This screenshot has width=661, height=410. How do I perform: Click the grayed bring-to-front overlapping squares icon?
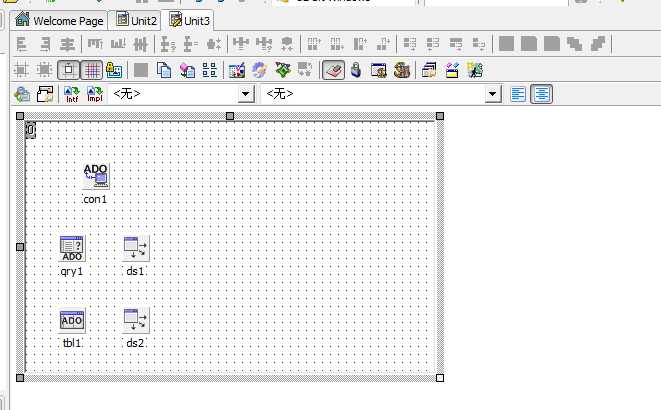pyautogui.click(x=575, y=44)
